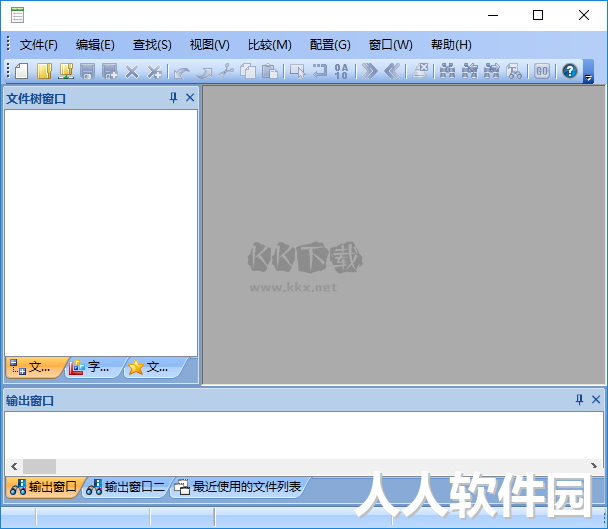Screen dimensions: 608x529
Task: Open the 文件(F) menu
Action: click(38, 45)
